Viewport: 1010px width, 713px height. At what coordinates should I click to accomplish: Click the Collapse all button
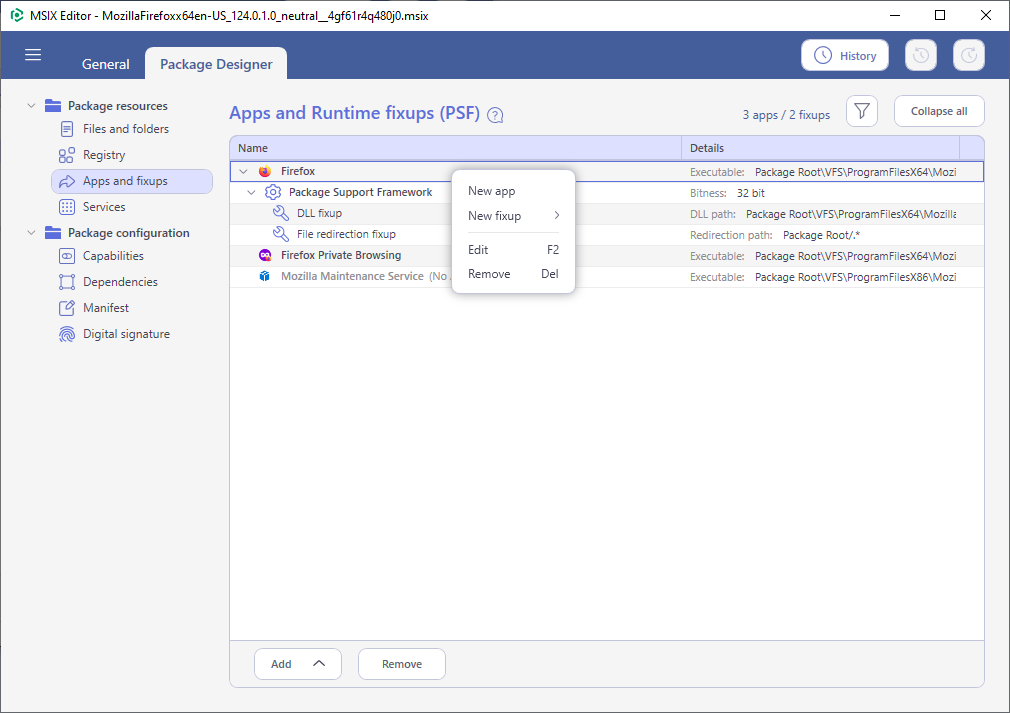[939, 111]
